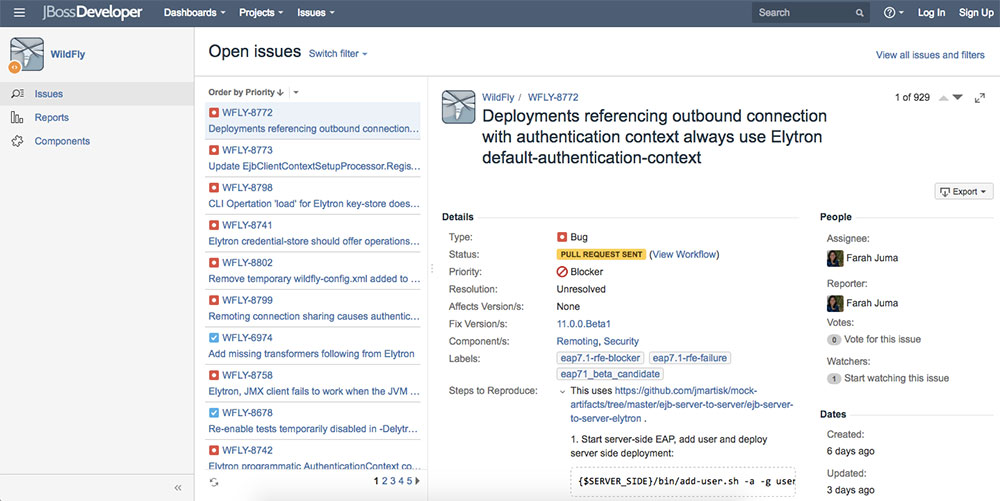Click the eap71_beta_candidate label
The height and width of the screenshot is (501, 1000).
[610, 374]
